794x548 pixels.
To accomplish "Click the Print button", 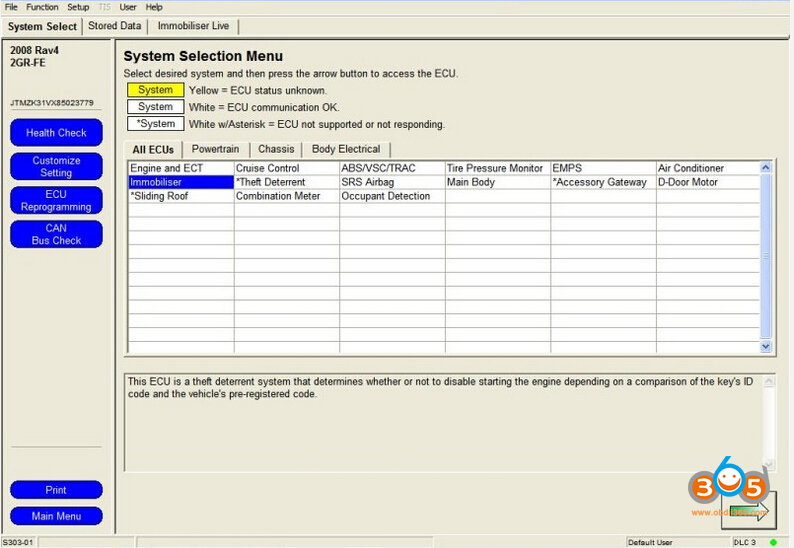I will [x=56, y=490].
